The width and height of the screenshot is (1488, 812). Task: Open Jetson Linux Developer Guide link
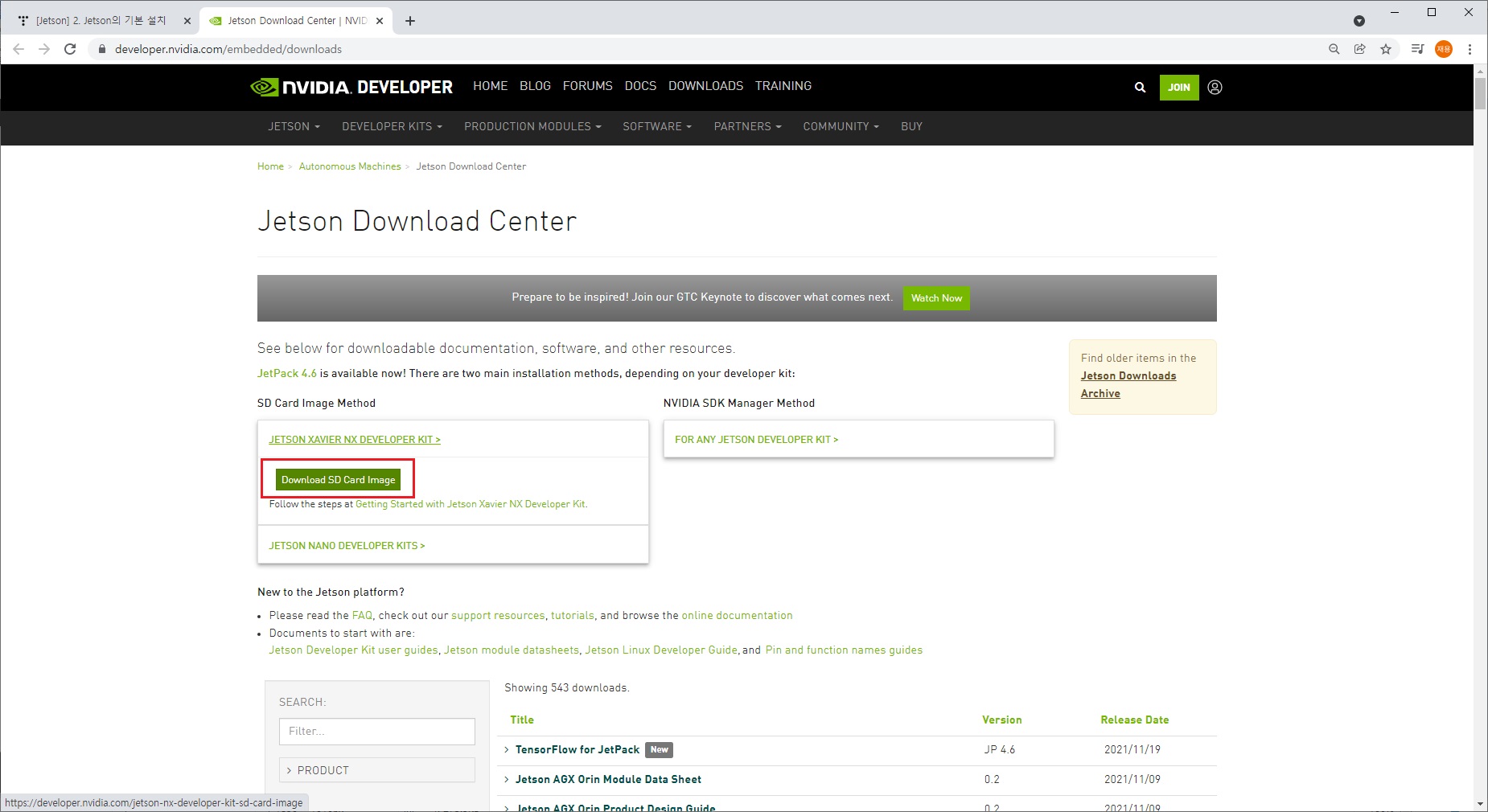point(661,650)
